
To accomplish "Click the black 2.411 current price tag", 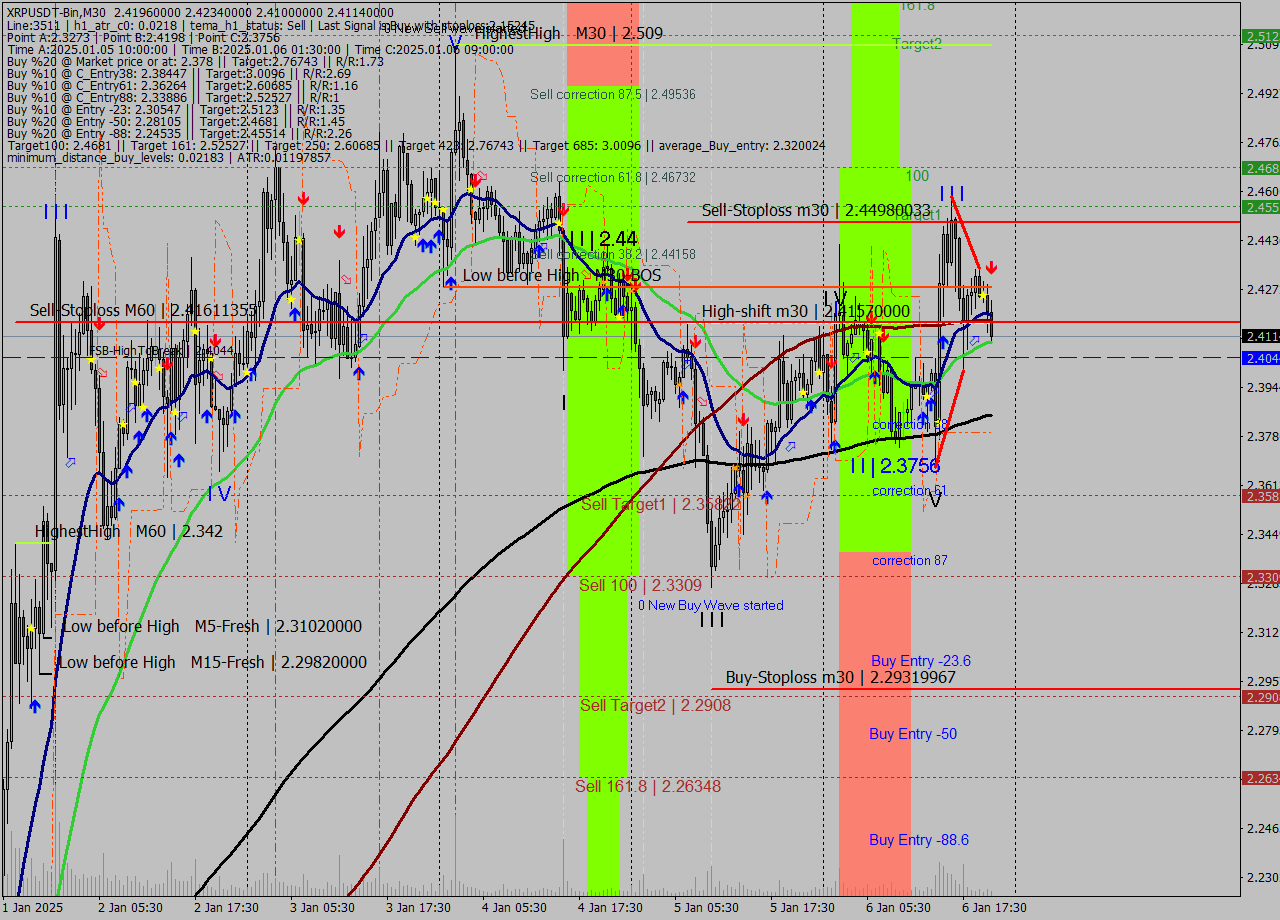I will click(1261, 336).
